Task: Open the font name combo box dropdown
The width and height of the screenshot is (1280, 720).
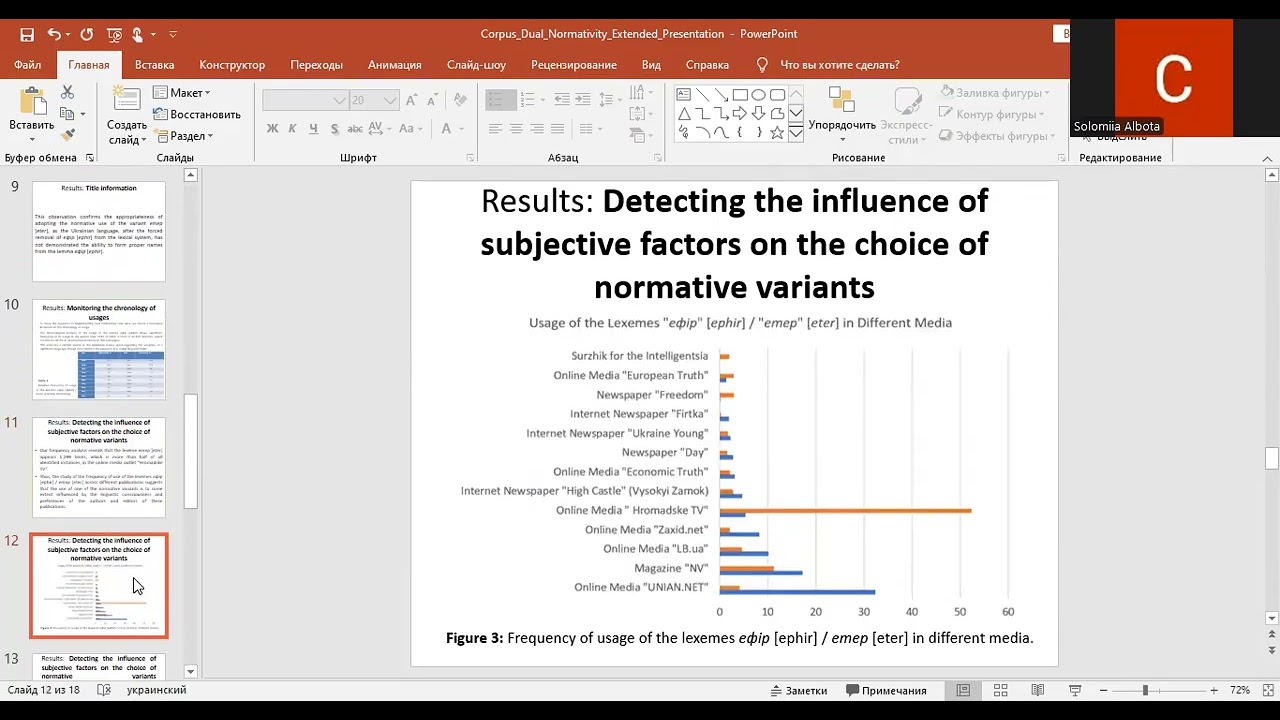Action: tap(340, 100)
